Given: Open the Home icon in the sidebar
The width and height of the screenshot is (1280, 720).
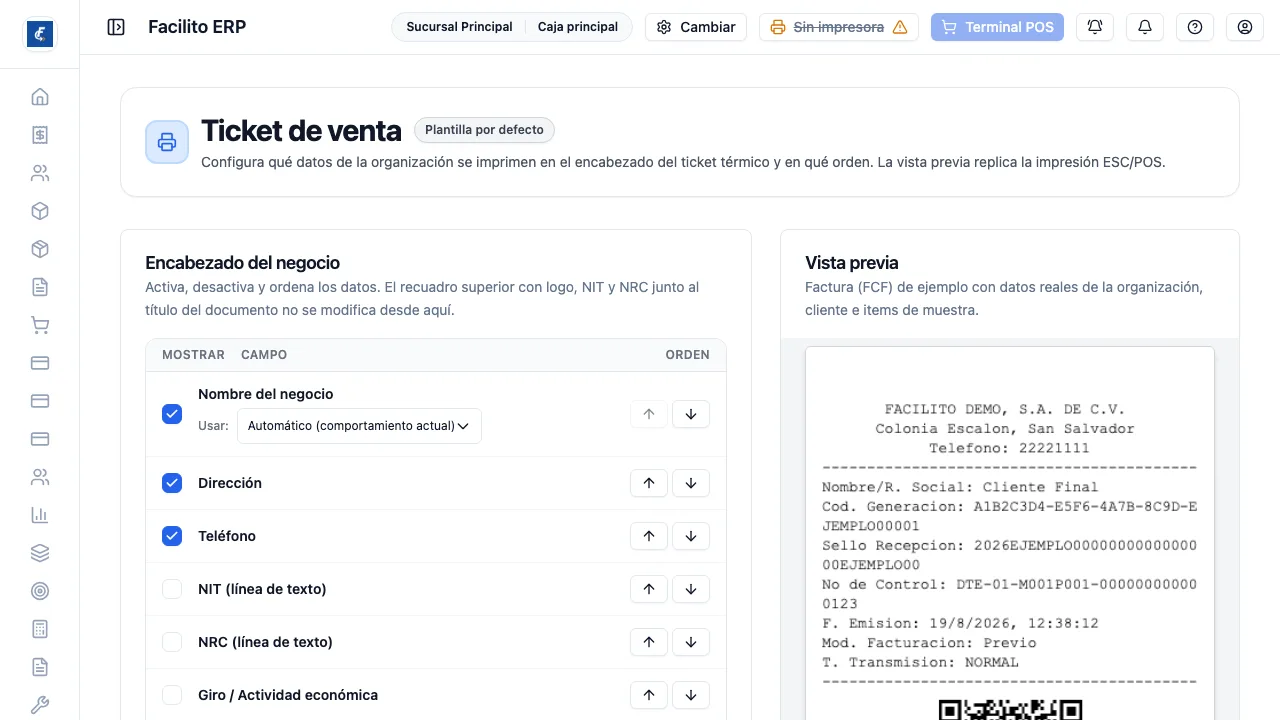Looking at the screenshot, I should [40, 97].
